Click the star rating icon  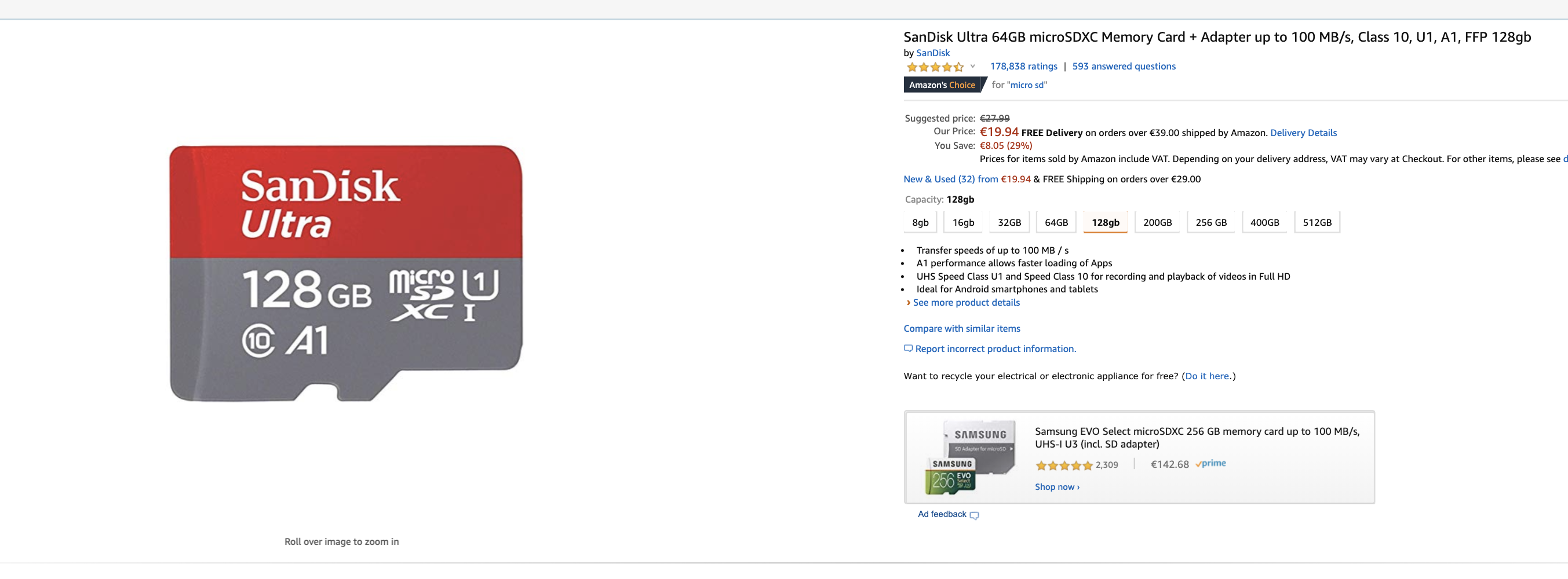tap(934, 67)
